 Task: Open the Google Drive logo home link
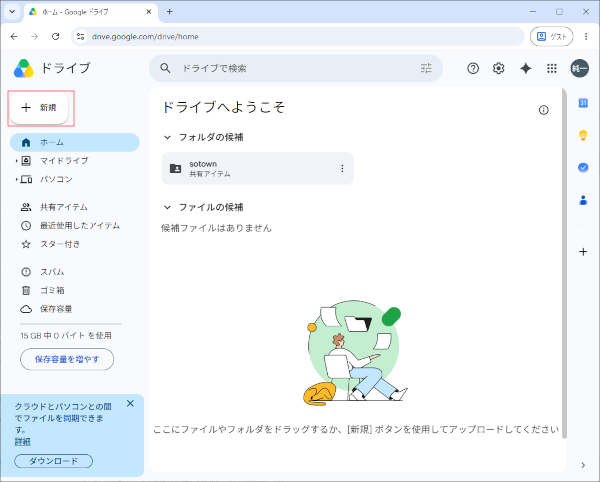[52, 68]
